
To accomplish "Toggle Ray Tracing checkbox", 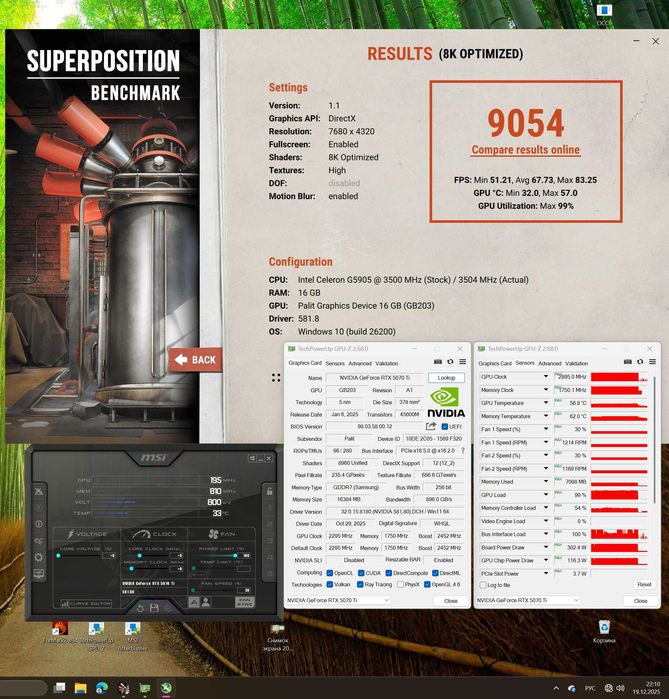I will (360, 584).
